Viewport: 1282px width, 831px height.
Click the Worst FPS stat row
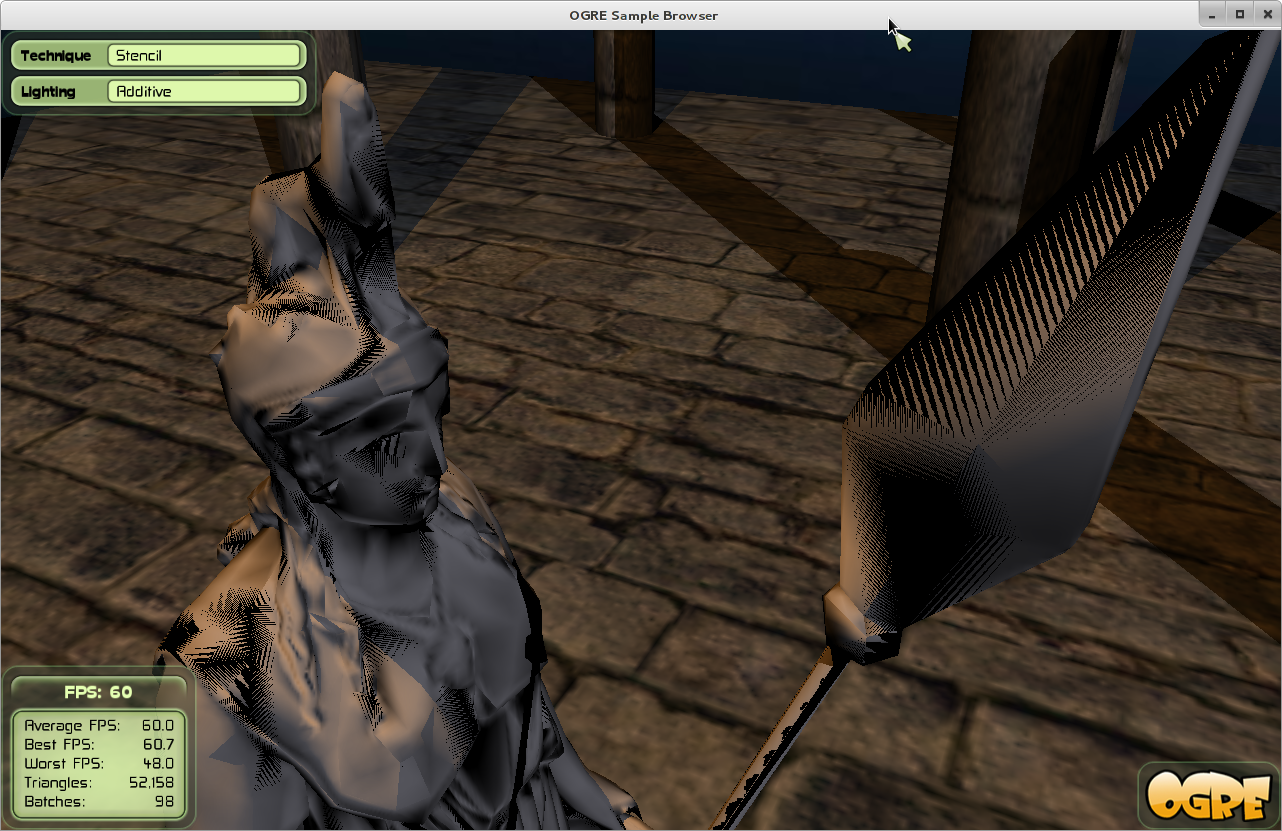(98, 764)
